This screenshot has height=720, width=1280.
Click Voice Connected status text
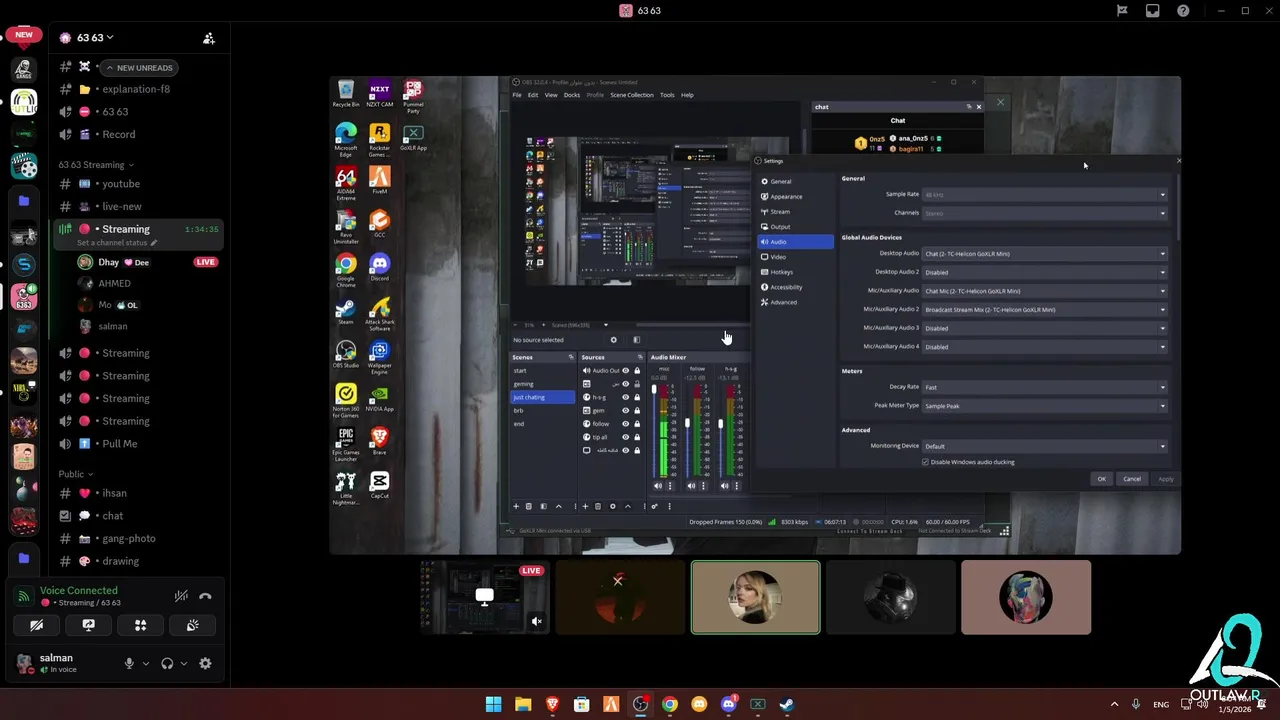point(78,591)
